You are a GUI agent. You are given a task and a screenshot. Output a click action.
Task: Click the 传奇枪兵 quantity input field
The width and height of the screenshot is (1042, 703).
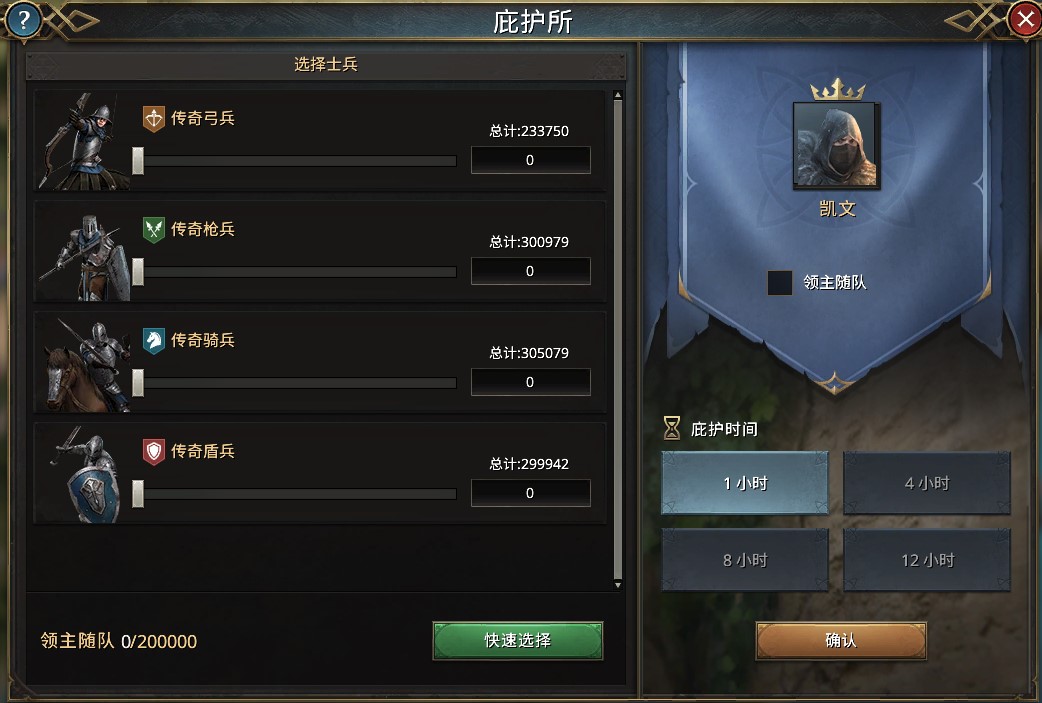point(530,271)
